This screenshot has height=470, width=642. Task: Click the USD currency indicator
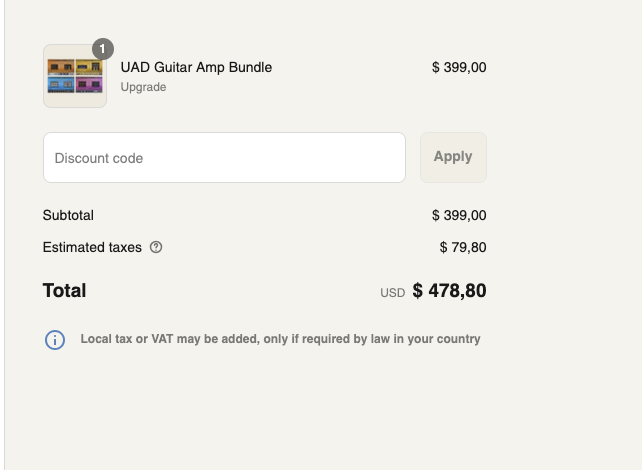tap(392, 293)
